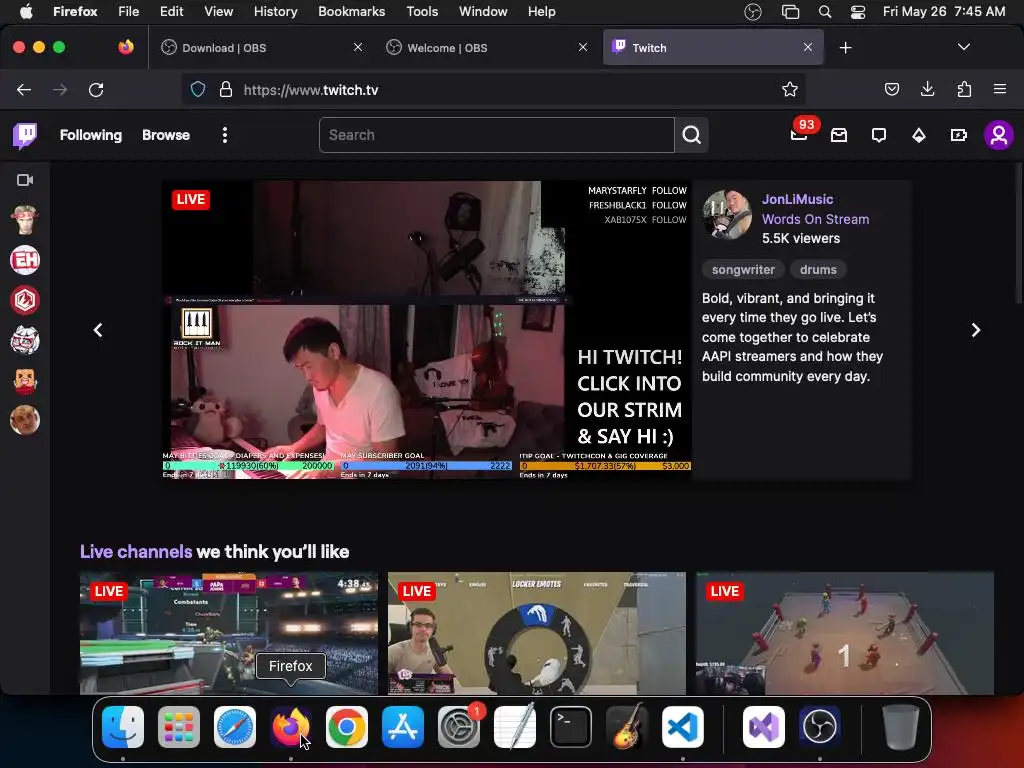Image resolution: width=1024 pixels, height=768 pixels.
Task: Open Firefox downloads panel
Action: point(927,89)
